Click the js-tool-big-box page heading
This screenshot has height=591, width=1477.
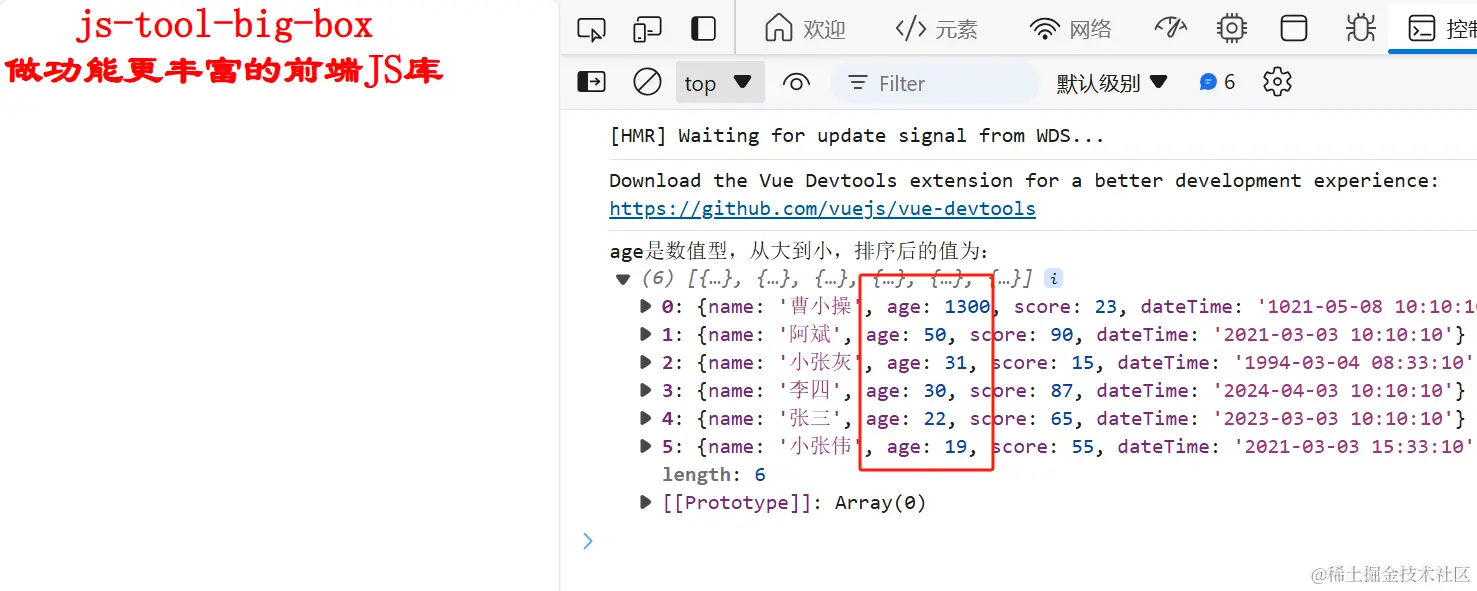[x=225, y=25]
